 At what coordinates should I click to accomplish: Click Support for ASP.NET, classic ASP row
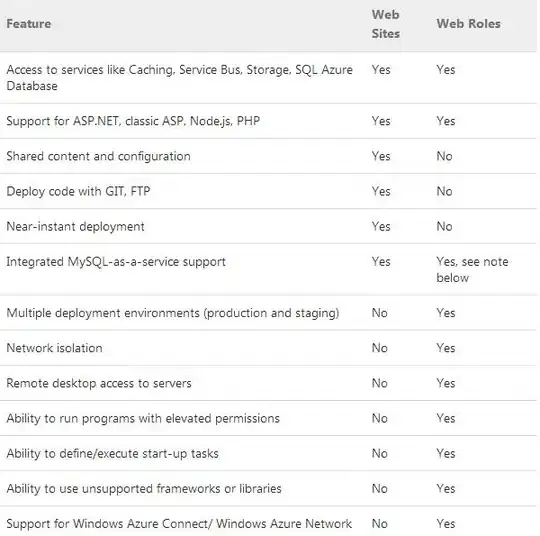(268, 121)
